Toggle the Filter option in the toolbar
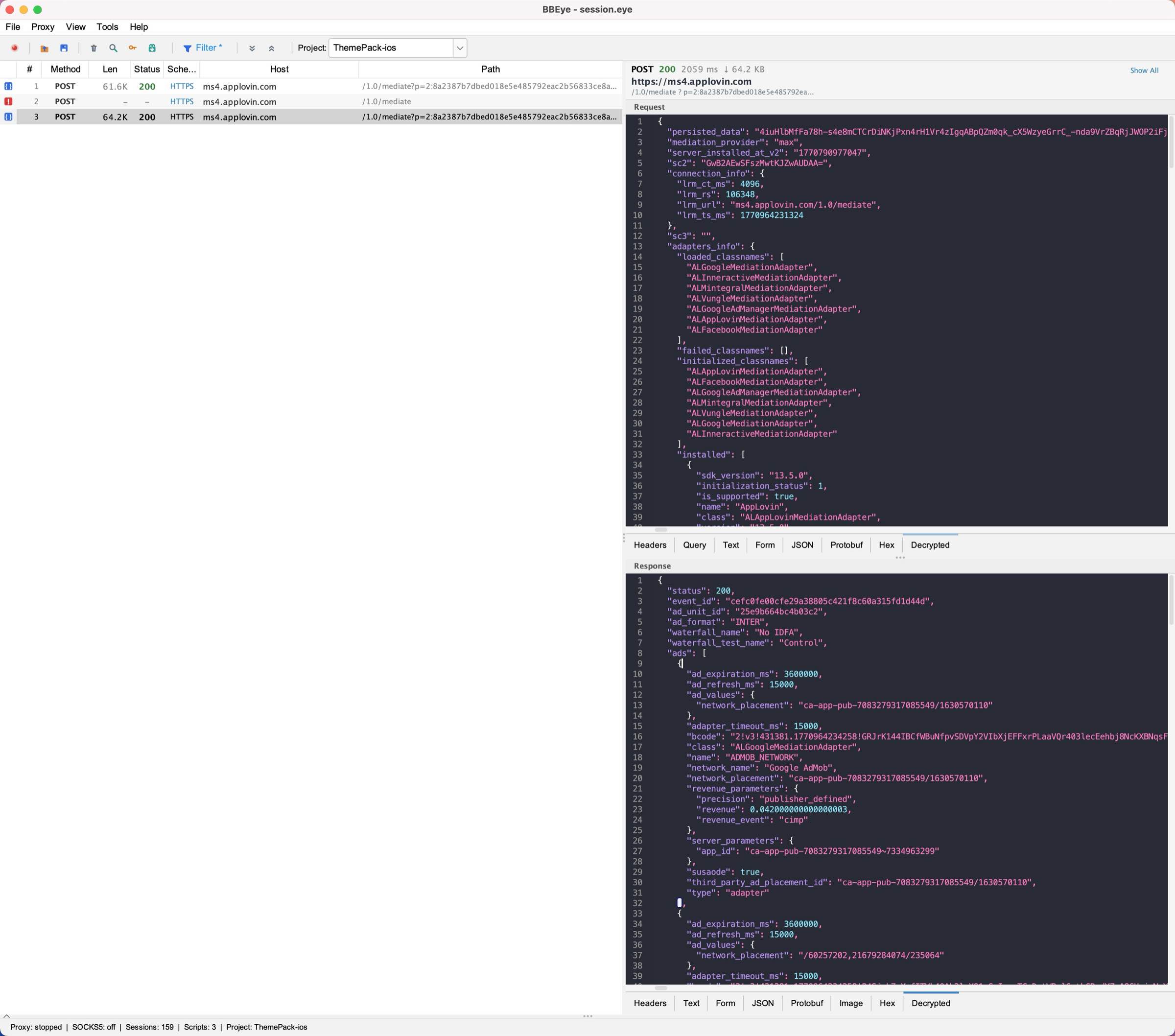The image size is (1175, 1036). (202, 47)
